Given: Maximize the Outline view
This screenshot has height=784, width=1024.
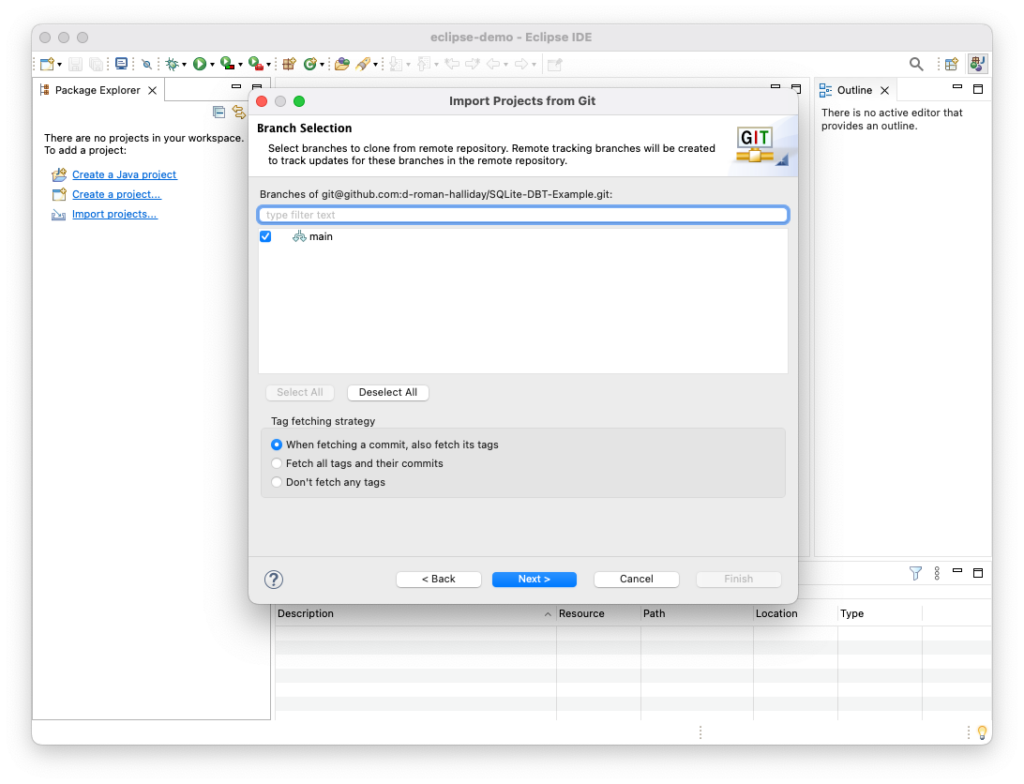Looking at the screenshot, I should point(978,89).
